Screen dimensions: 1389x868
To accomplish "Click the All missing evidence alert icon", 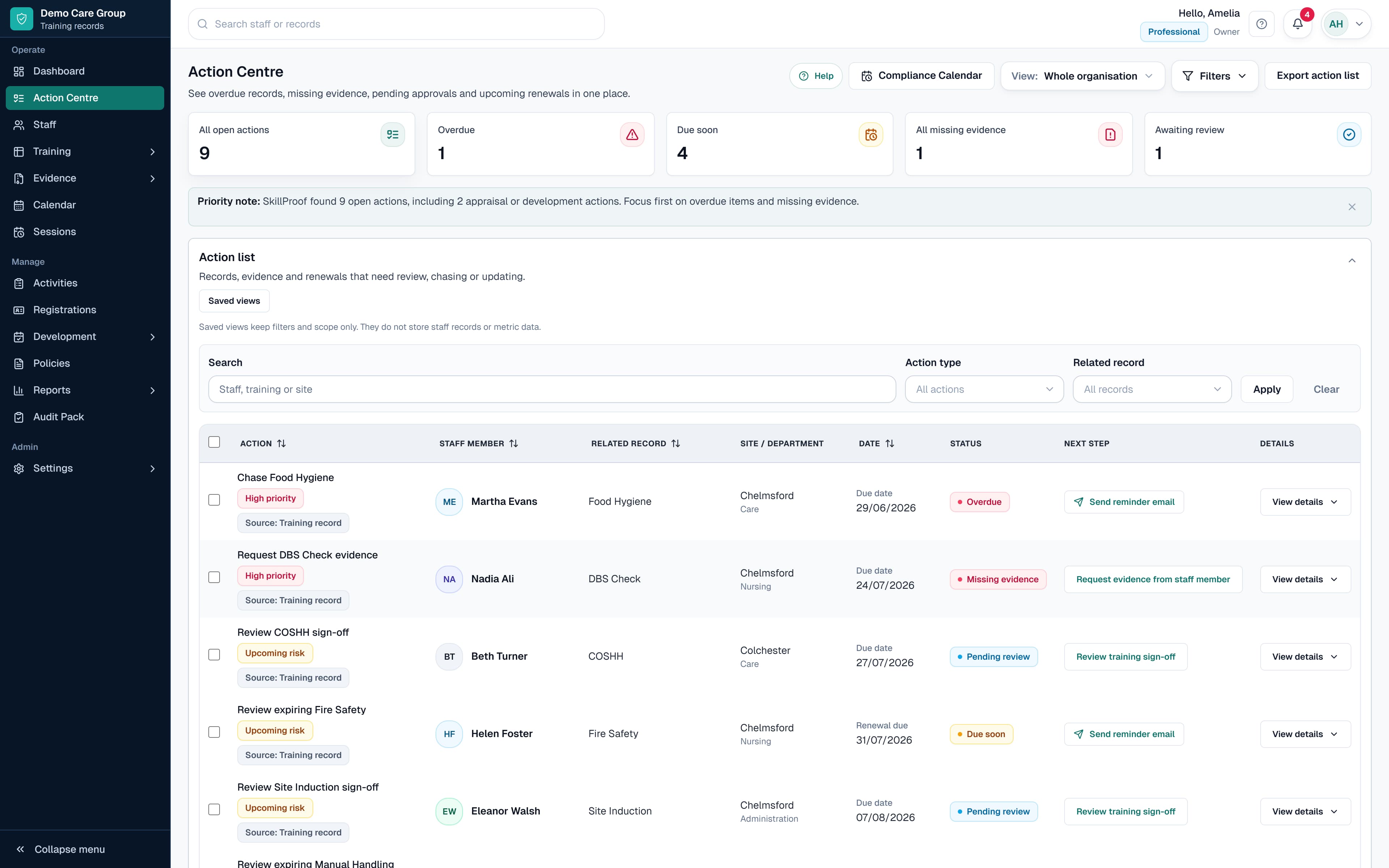I will point(1110,134).
